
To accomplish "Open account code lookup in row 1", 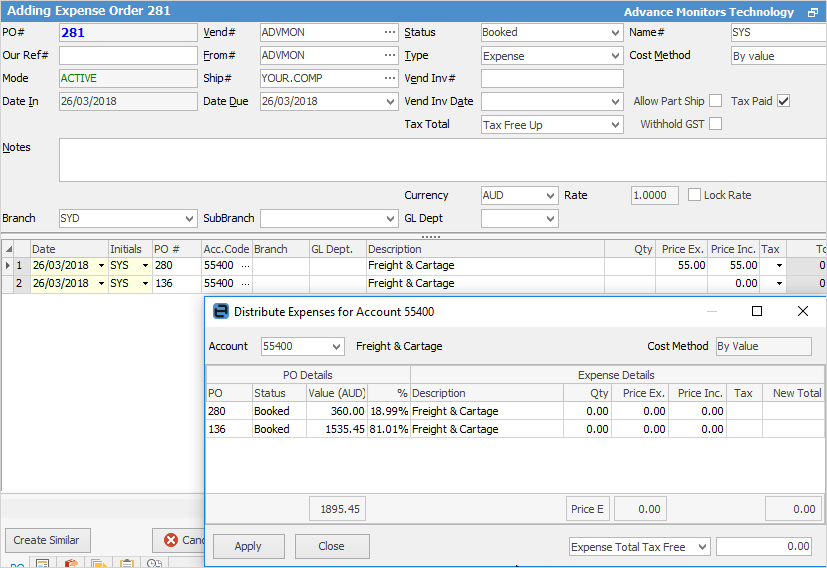I will click(x=245, y=266).
